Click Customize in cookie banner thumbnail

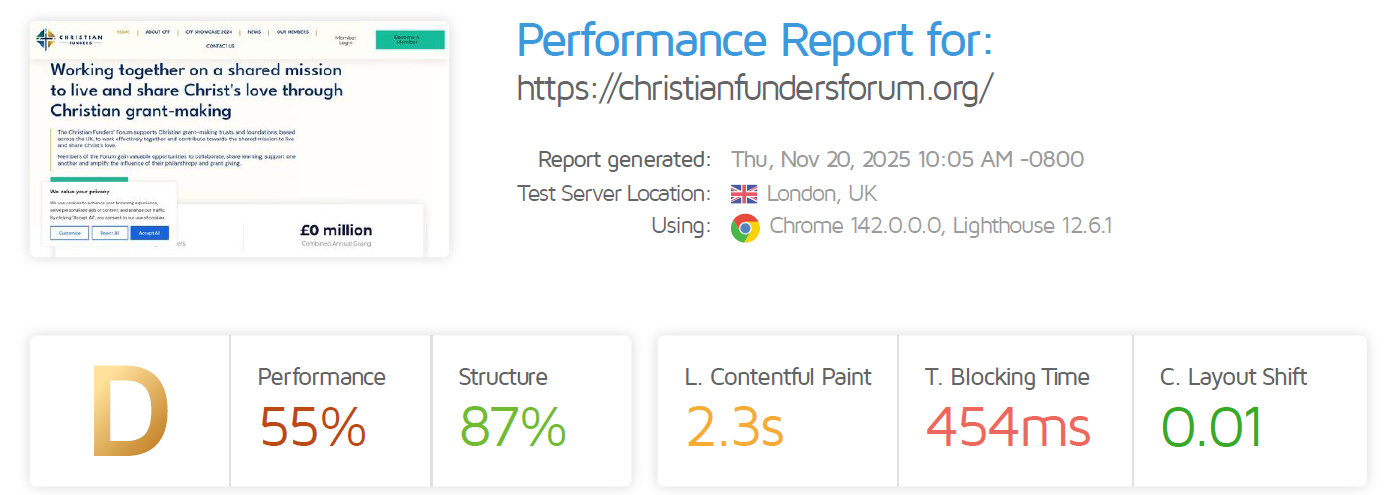tap(69, 233)
